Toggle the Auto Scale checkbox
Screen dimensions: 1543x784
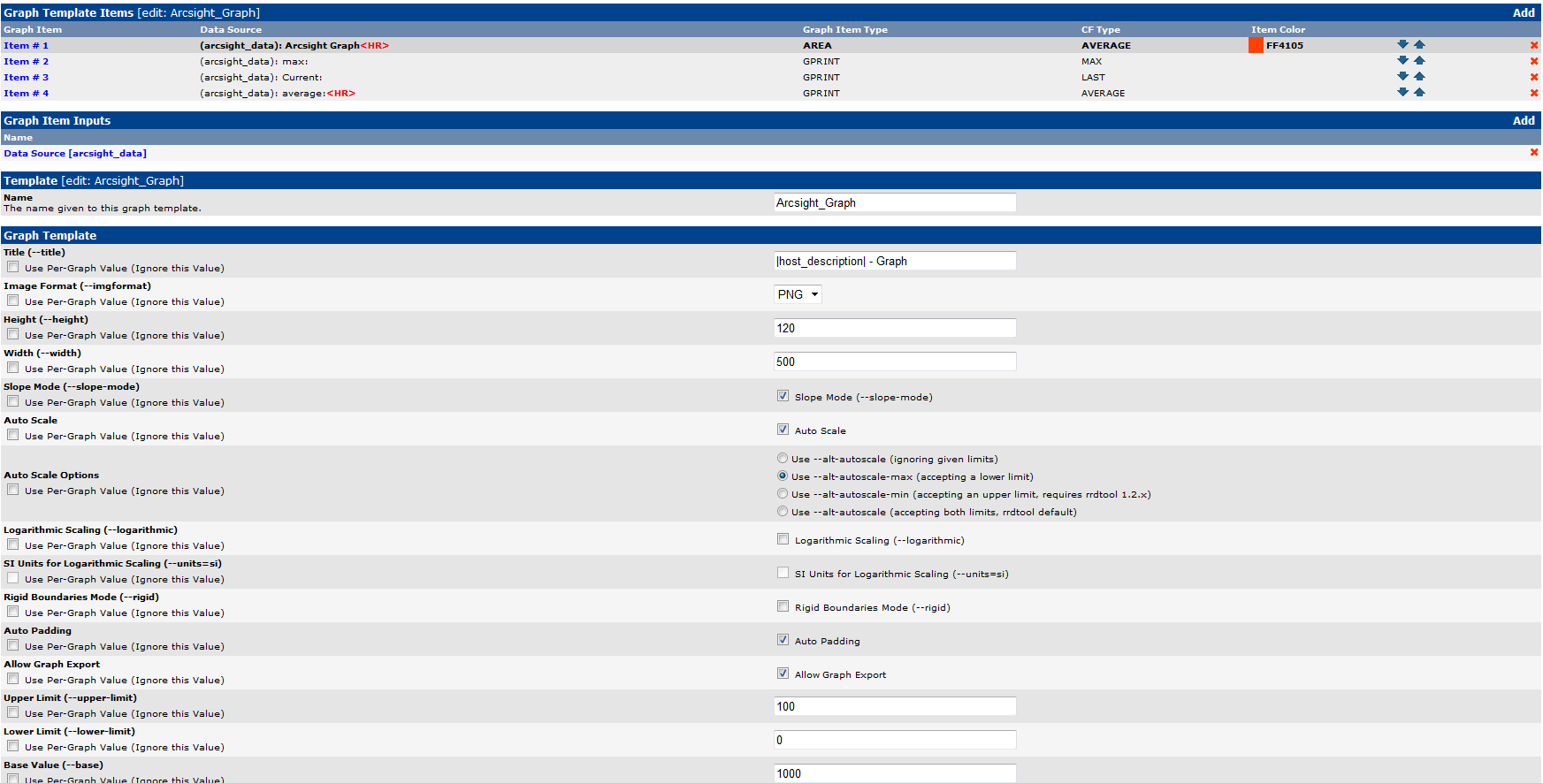[x=783, y=430]
